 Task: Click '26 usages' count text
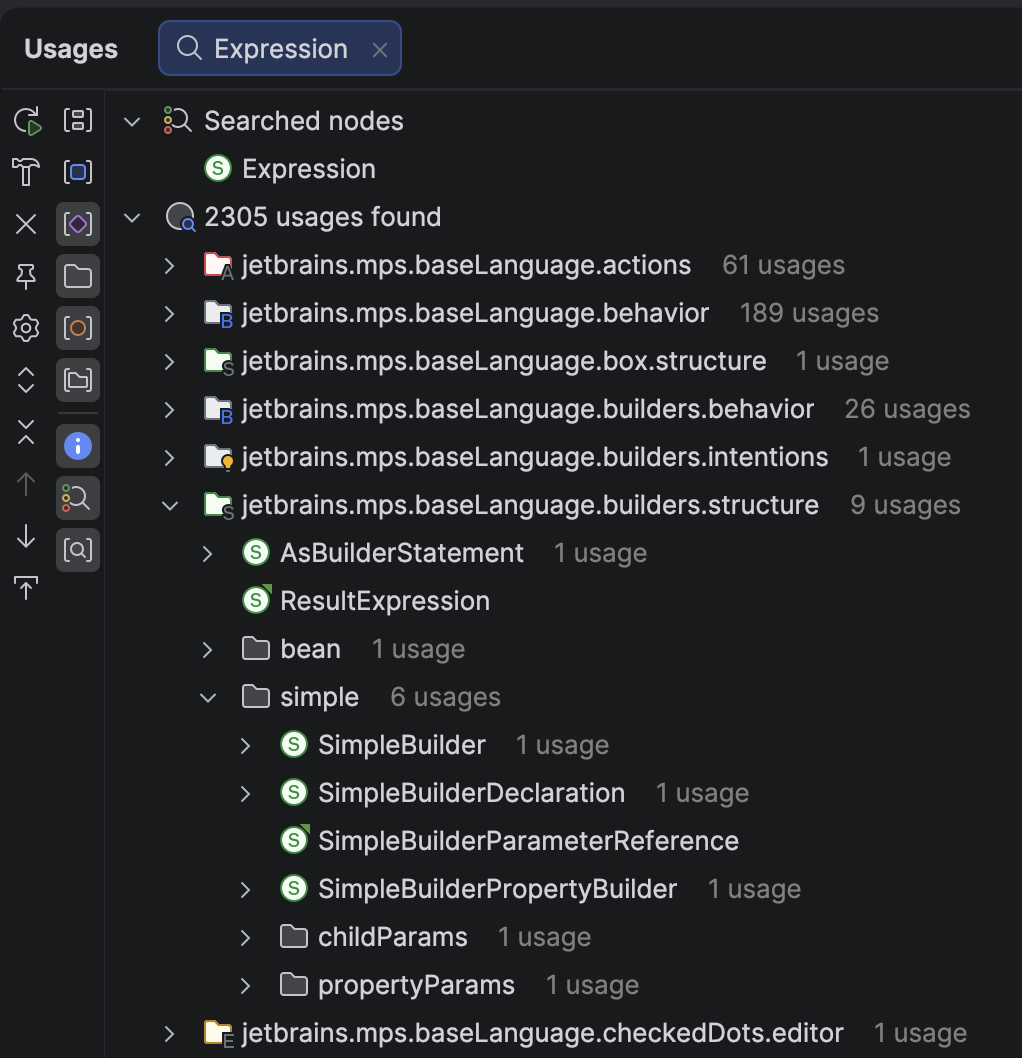pos(907,409)
